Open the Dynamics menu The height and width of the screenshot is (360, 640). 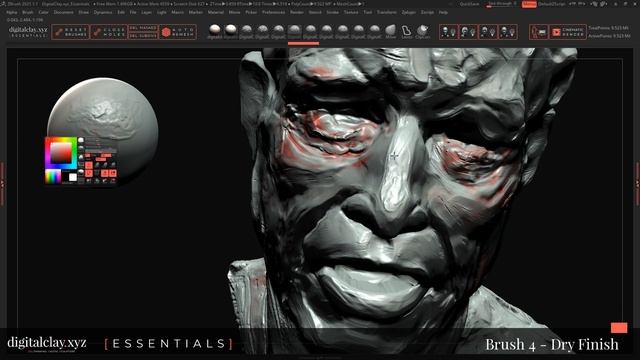pyautogui.click(x=103, y=13)
